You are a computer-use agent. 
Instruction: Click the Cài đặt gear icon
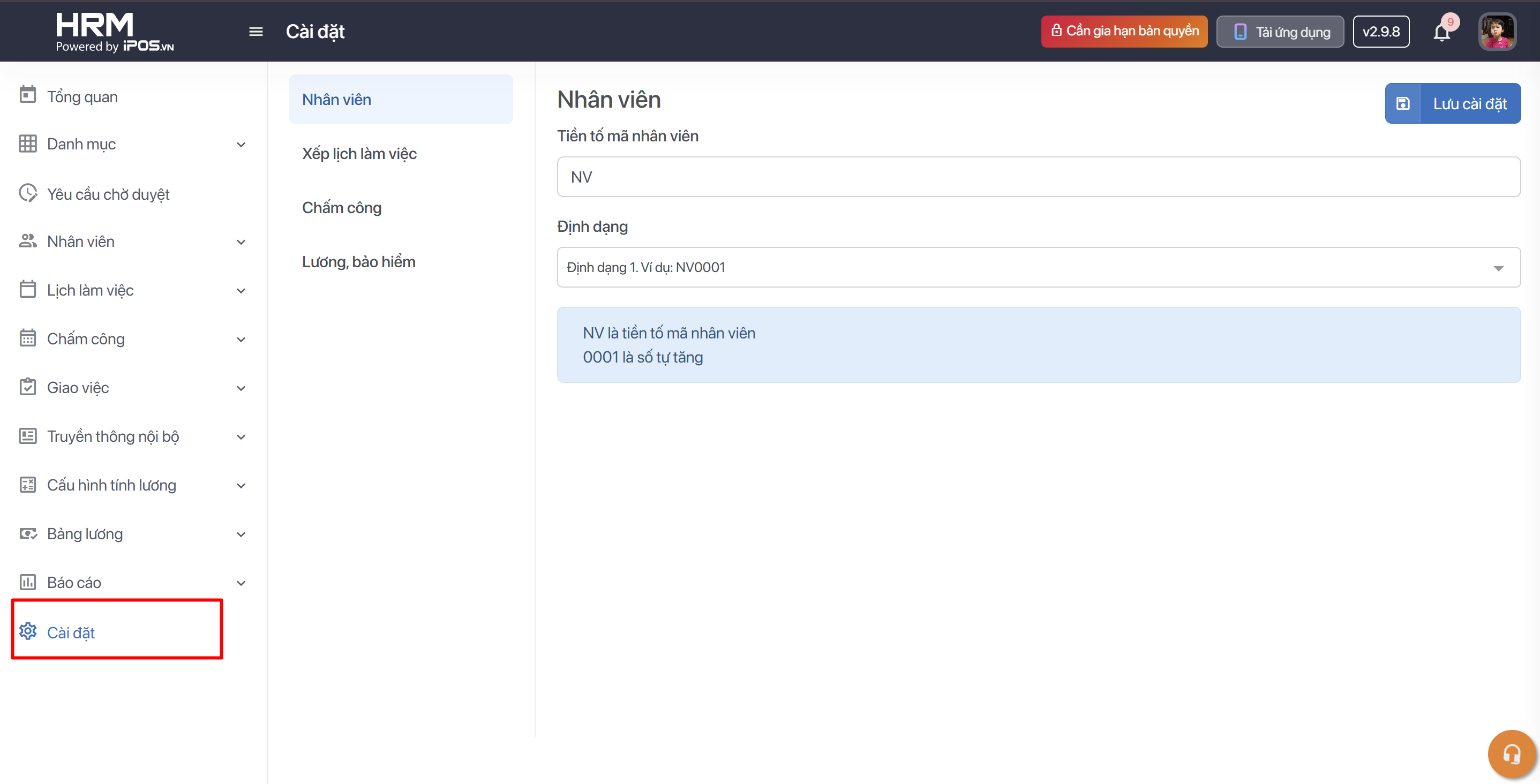(27, 631)
